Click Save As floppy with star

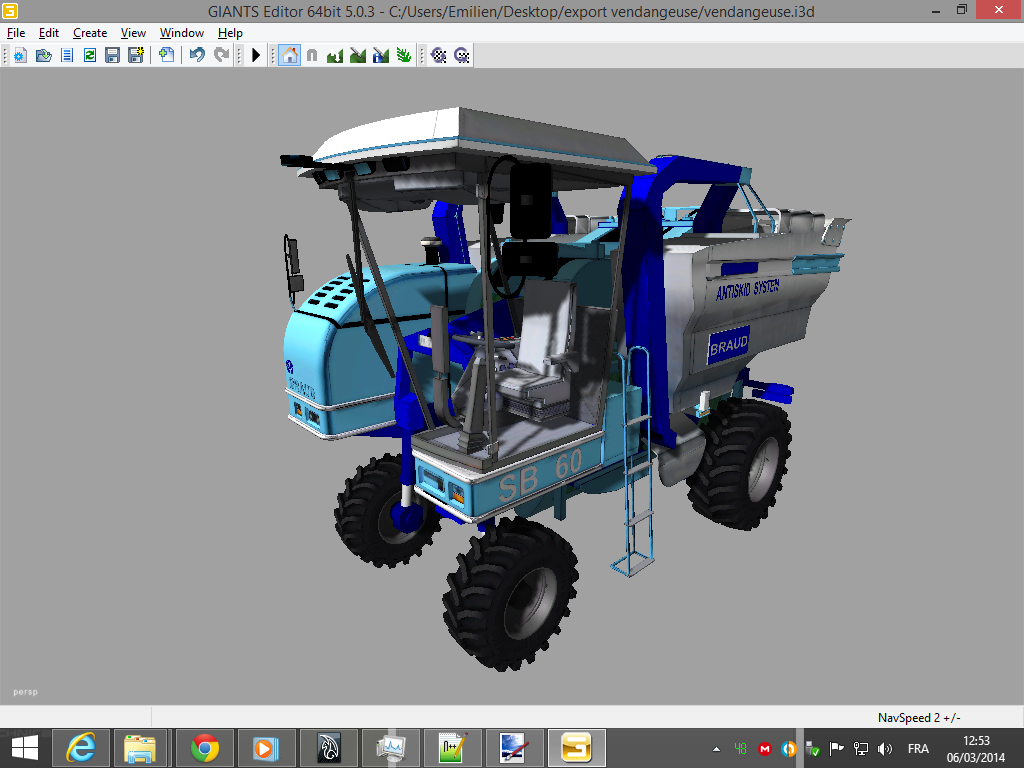click(x=136, y=56)
